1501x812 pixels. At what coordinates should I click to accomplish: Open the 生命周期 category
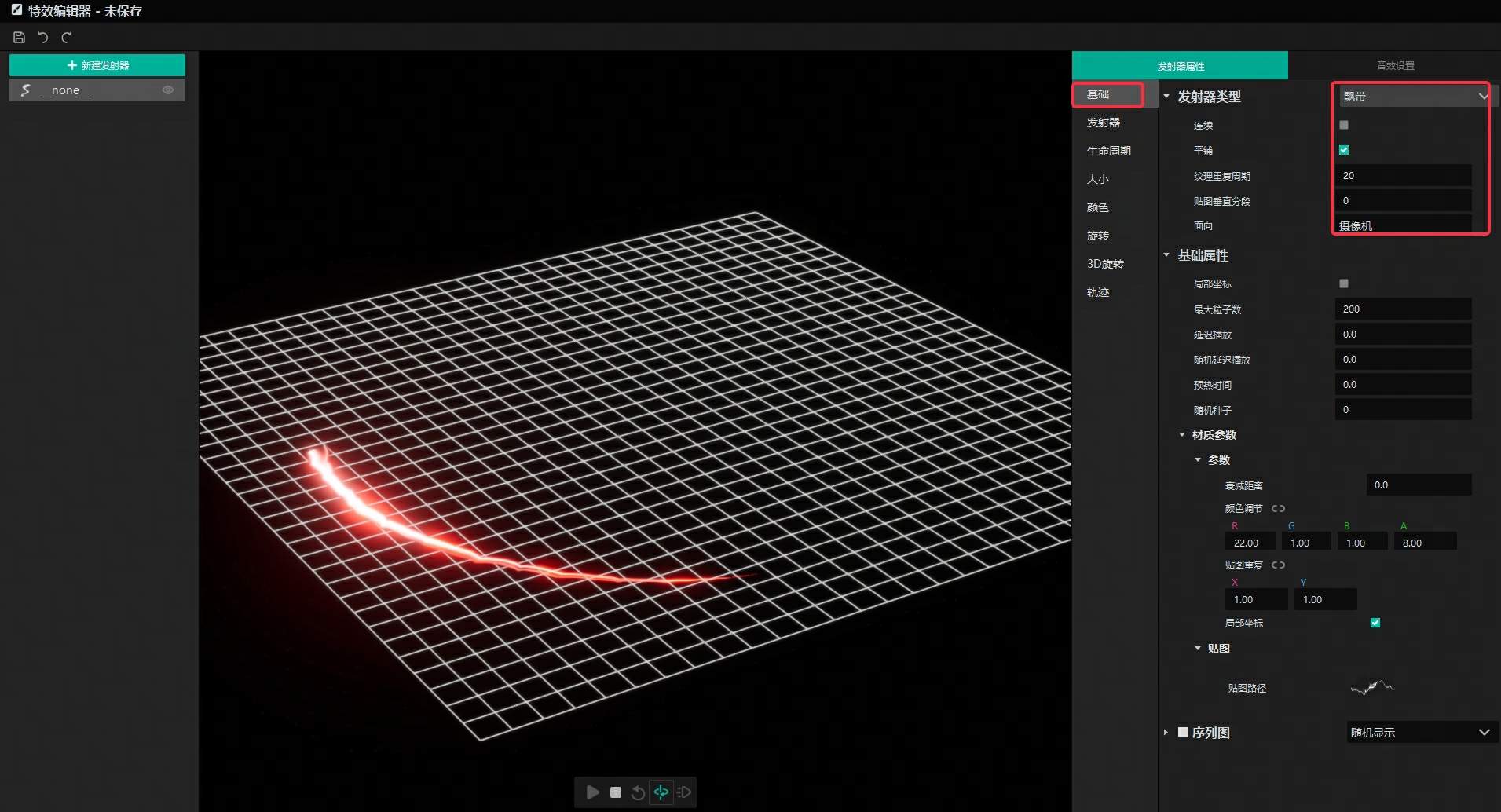1115,151
